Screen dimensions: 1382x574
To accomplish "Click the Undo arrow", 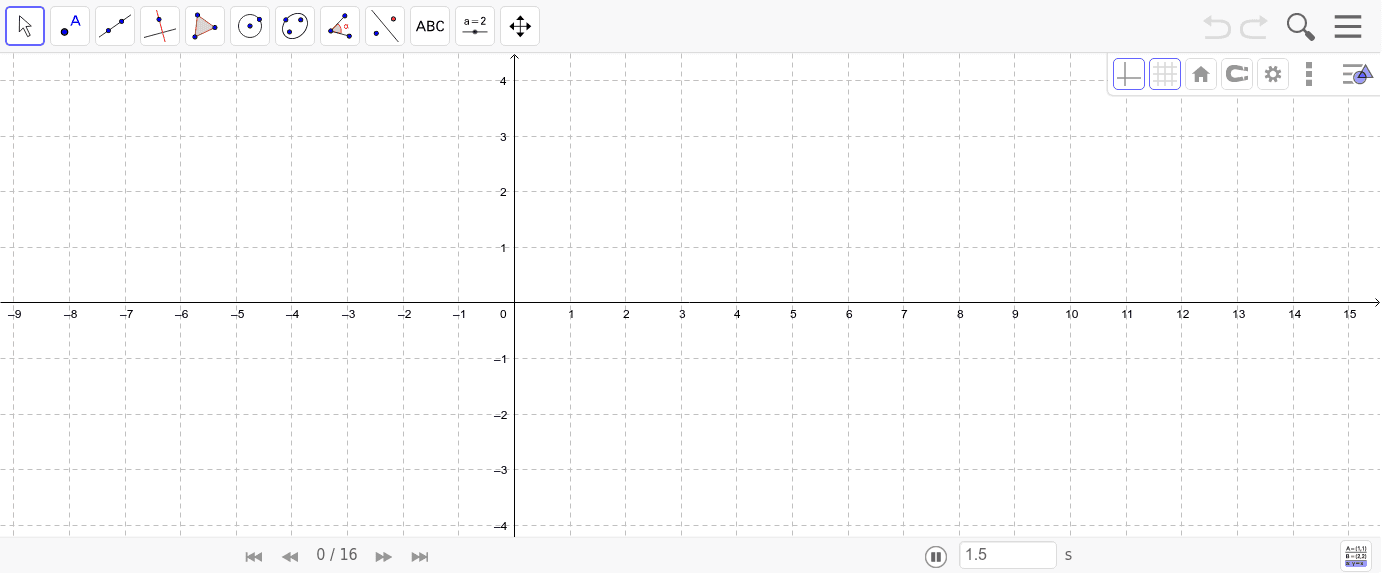I will coord(1217,27).
